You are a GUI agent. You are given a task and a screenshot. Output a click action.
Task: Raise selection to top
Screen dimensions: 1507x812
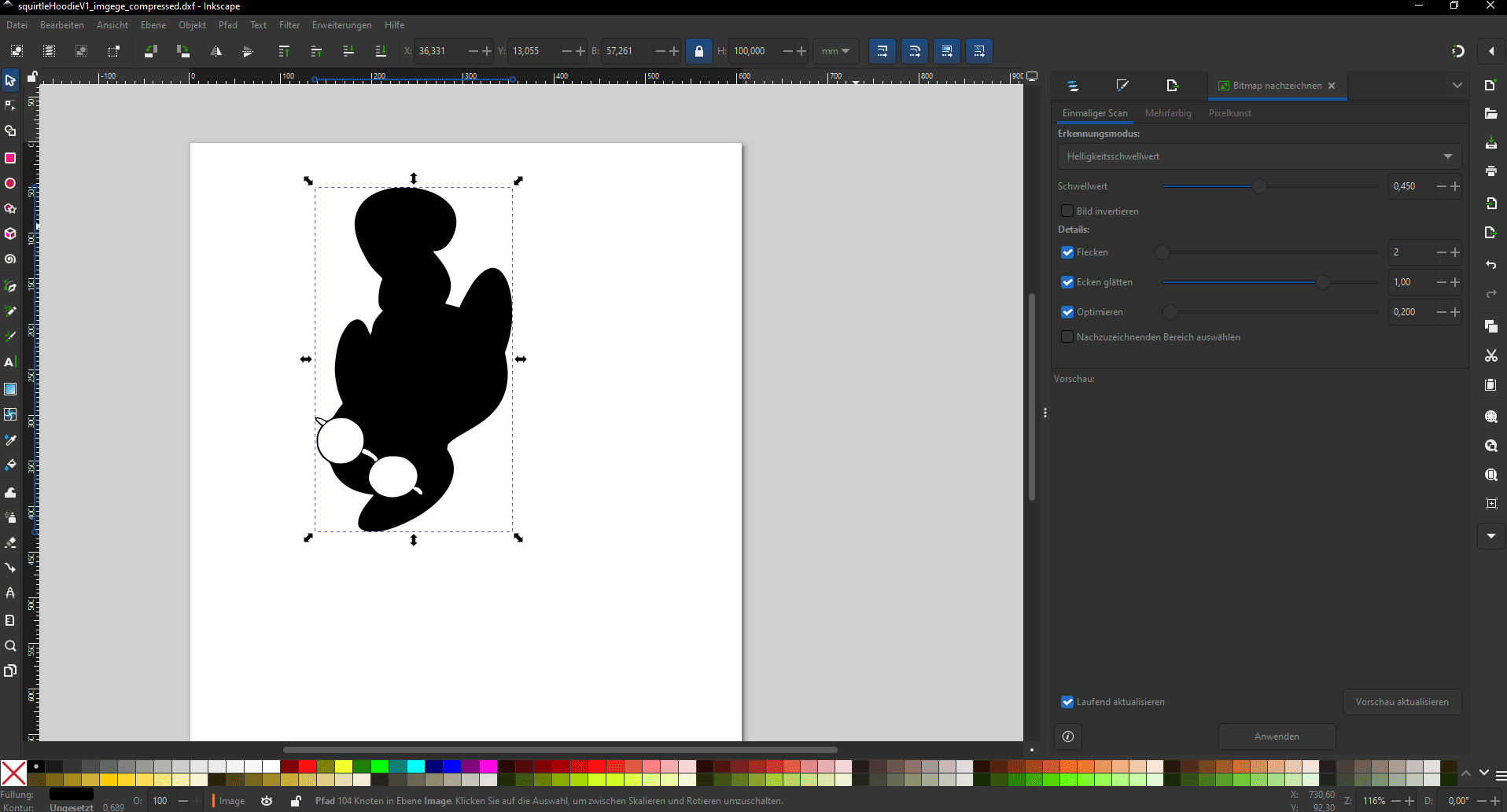point(284,51)
